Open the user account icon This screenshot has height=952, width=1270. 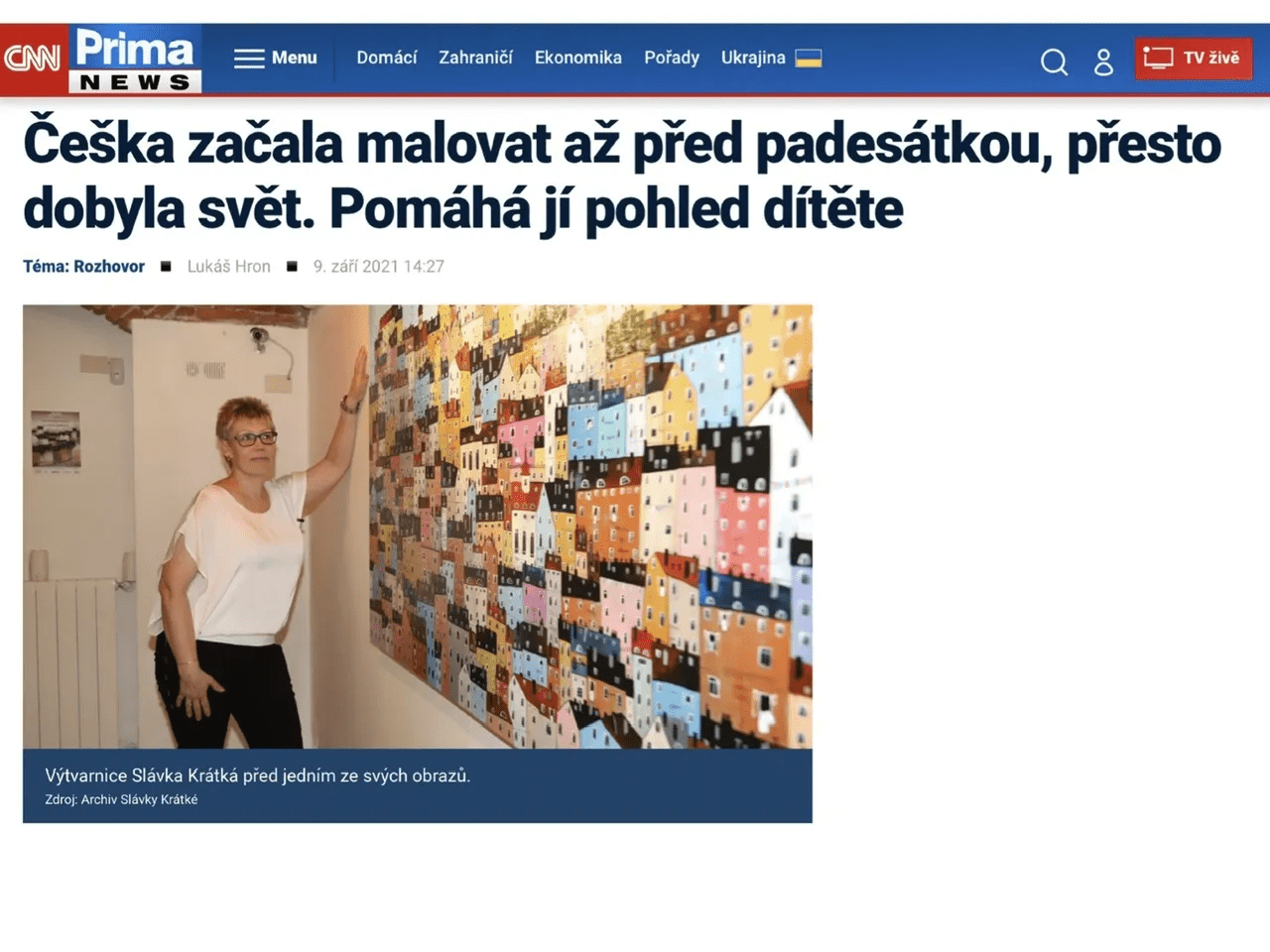1103,61
